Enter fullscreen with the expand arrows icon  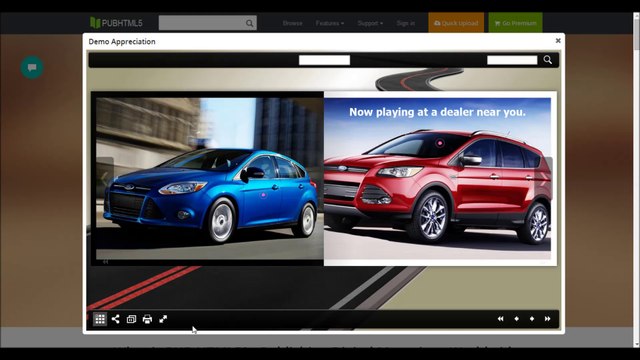click(163, 319)
